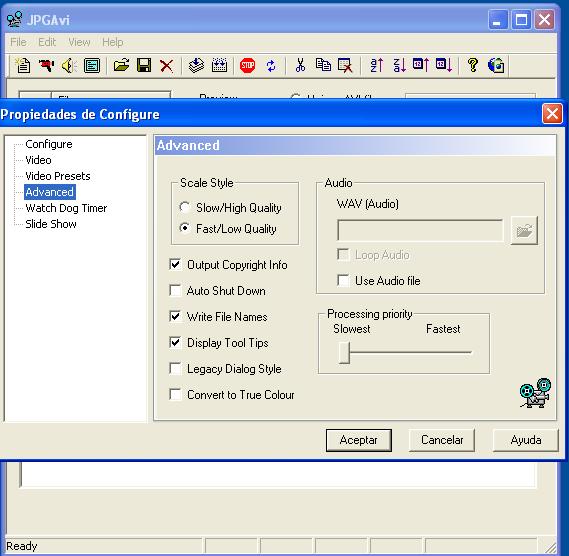The width and height of the screenshot is (569, 556).
Task: Click the JPGAvi title bar app icon
Action: click(15, 20)
